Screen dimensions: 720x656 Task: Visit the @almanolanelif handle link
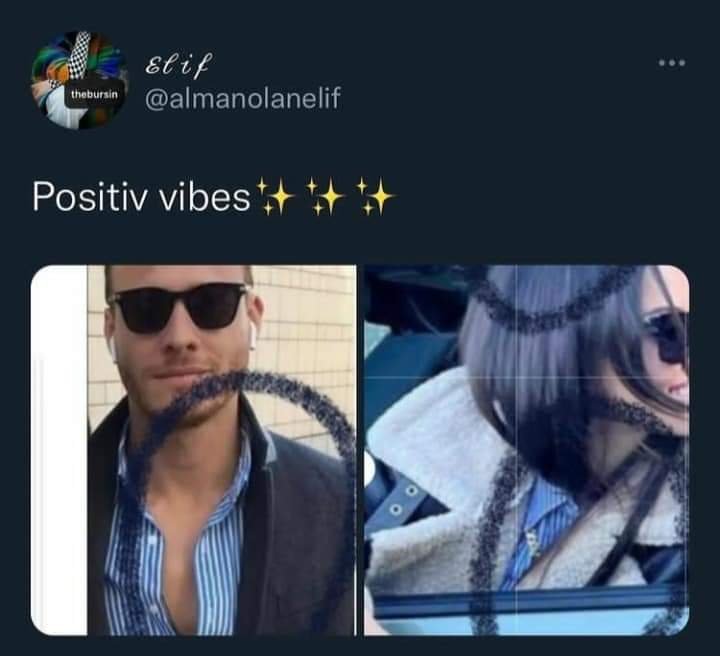[243, 98]
